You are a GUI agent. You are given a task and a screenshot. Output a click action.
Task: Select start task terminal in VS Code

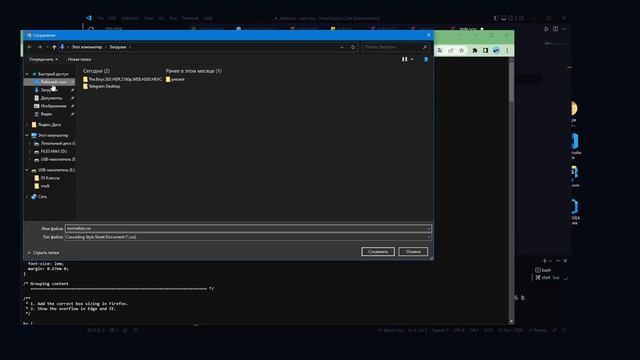tap(548, 278)
